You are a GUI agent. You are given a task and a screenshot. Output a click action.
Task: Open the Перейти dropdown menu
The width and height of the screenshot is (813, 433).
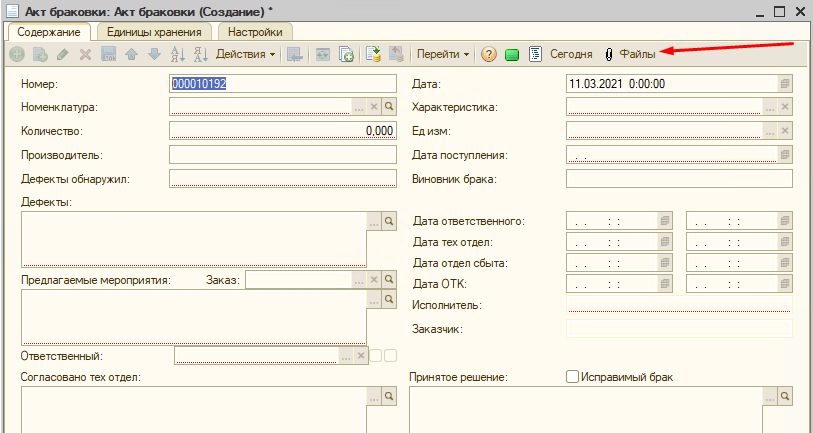pyautogui.click(x=443, y=54)
